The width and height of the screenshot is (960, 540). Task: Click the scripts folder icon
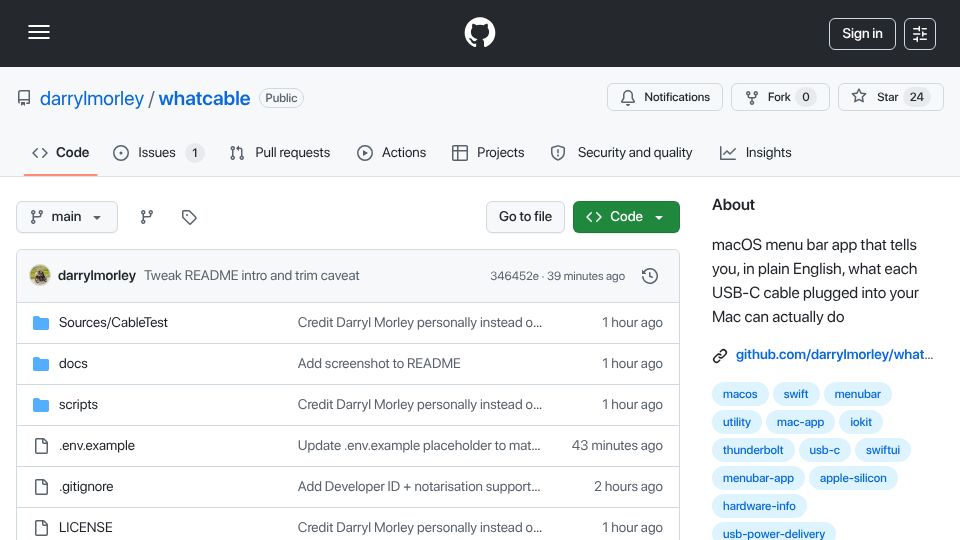tap(41, 405)
